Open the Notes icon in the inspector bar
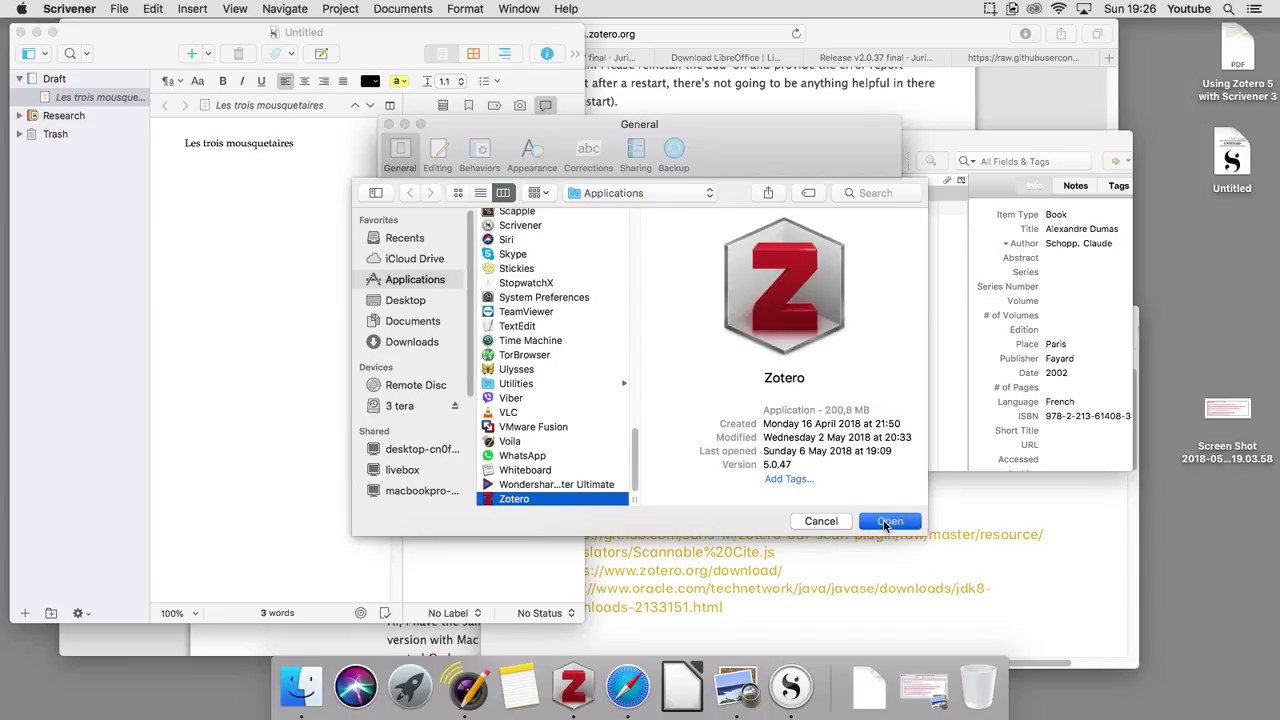Screen dimensions: 1280x720 click(443, 105)
